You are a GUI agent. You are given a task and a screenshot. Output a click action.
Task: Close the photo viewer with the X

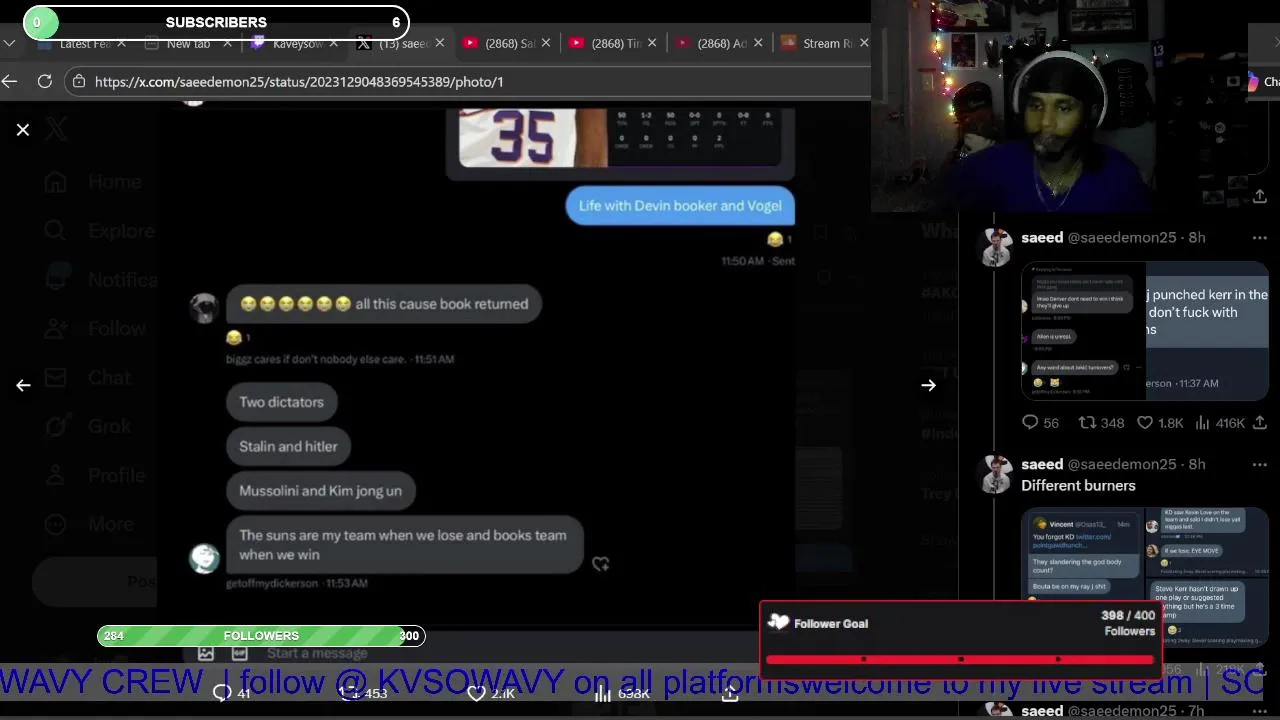pos(23,130)
